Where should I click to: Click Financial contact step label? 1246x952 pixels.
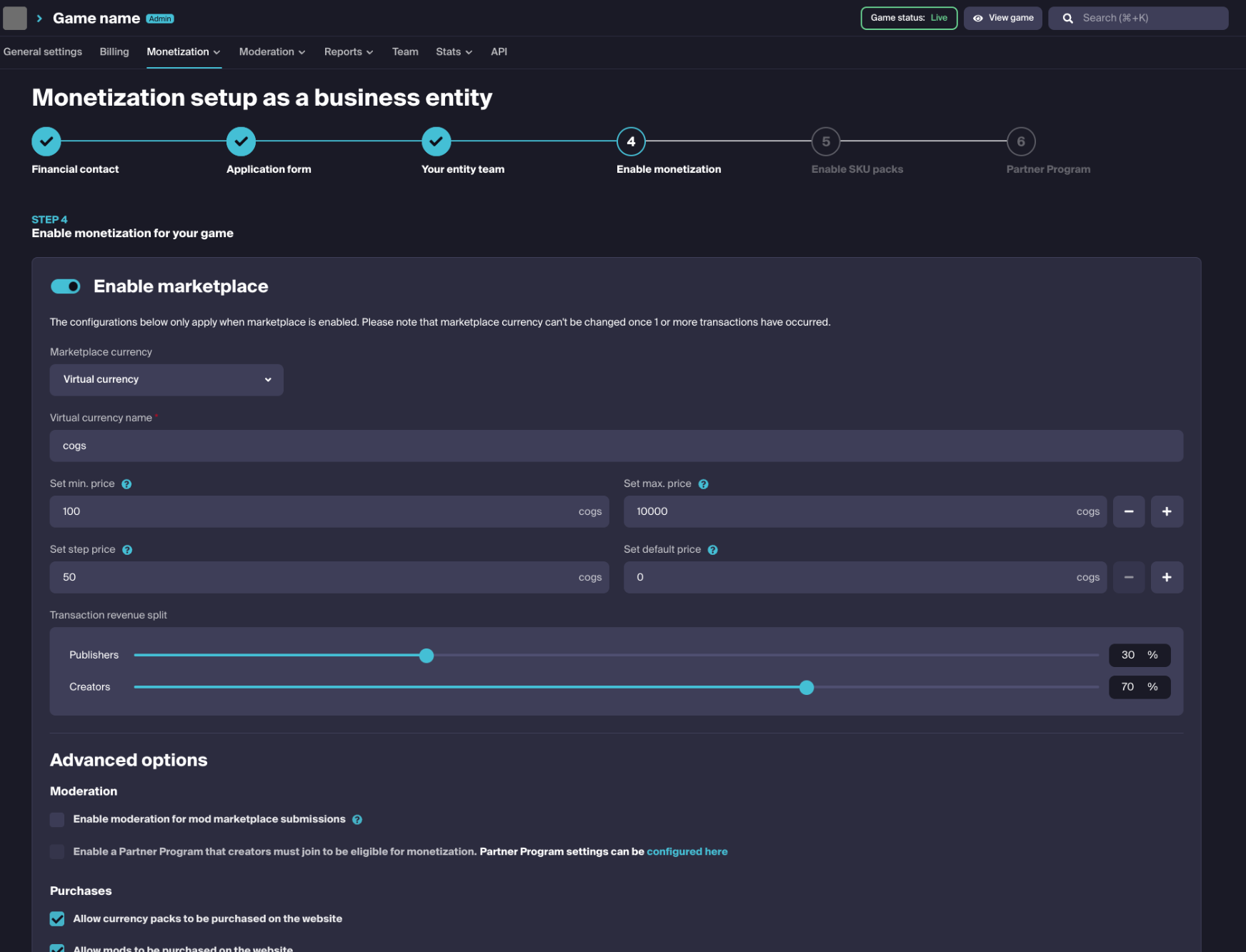(x=75, y=169)
